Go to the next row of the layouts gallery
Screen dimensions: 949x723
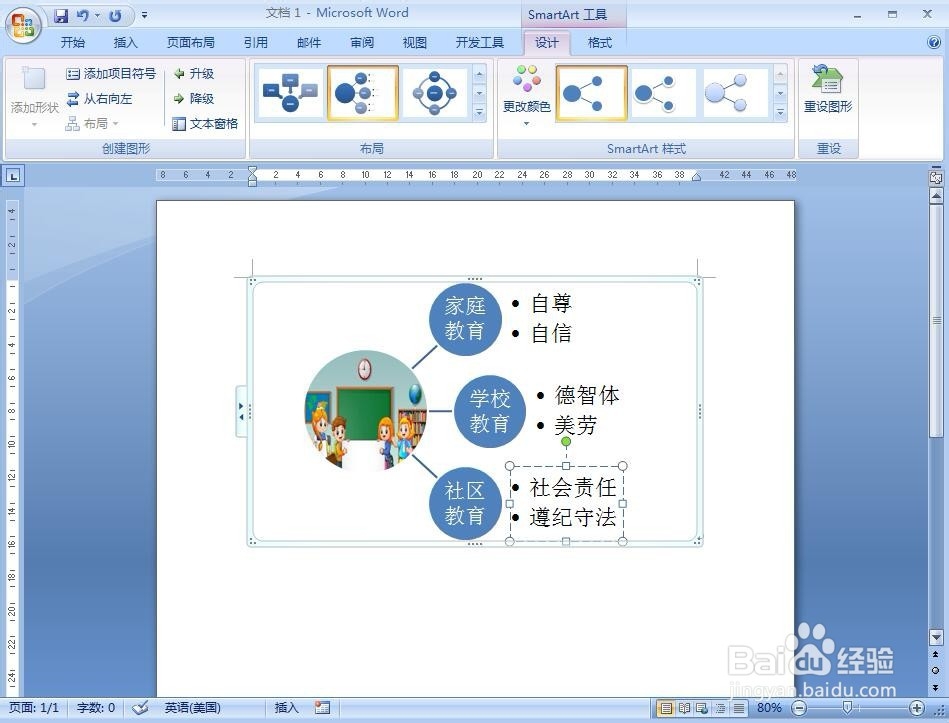pyautogui.click(x=479, y=93)
